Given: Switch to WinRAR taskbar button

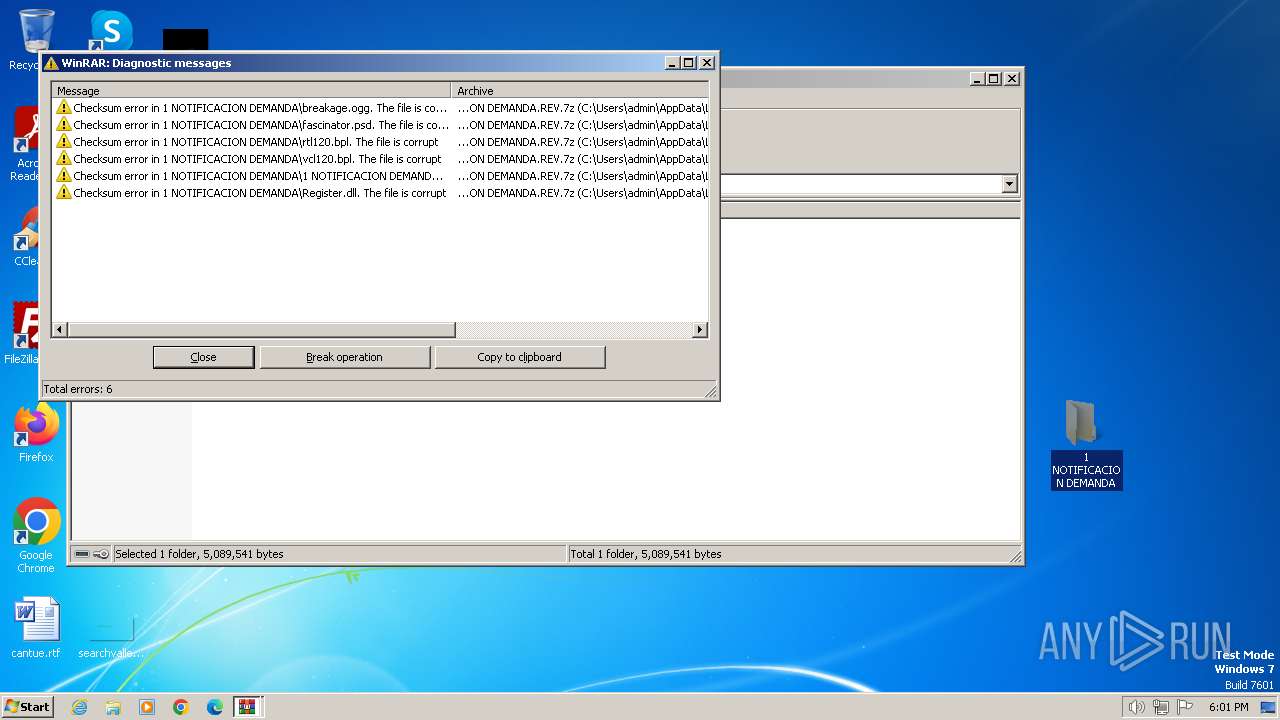Looking at the screenshot, I should point(247,707).
